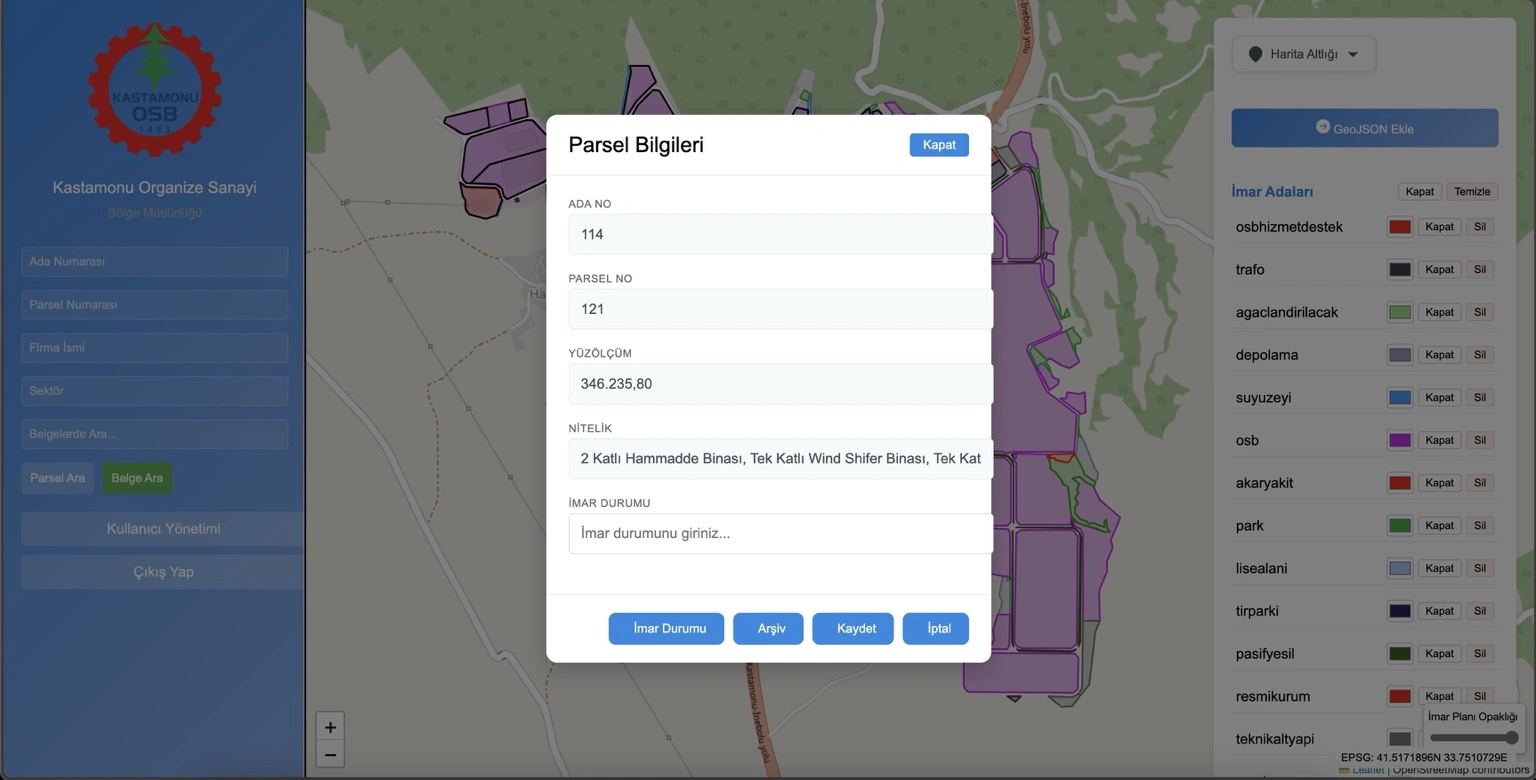Hide all İmar Adaları layers
This screenshot has height=780, width=1536.
(1419, 192)
